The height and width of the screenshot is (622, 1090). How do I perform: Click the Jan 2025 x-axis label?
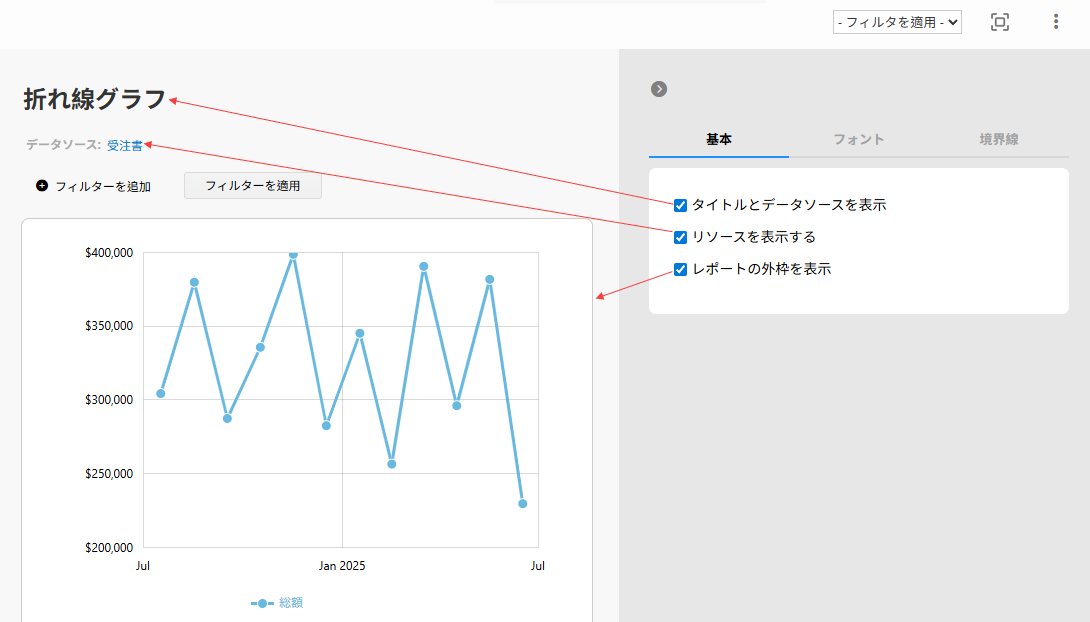342,566
